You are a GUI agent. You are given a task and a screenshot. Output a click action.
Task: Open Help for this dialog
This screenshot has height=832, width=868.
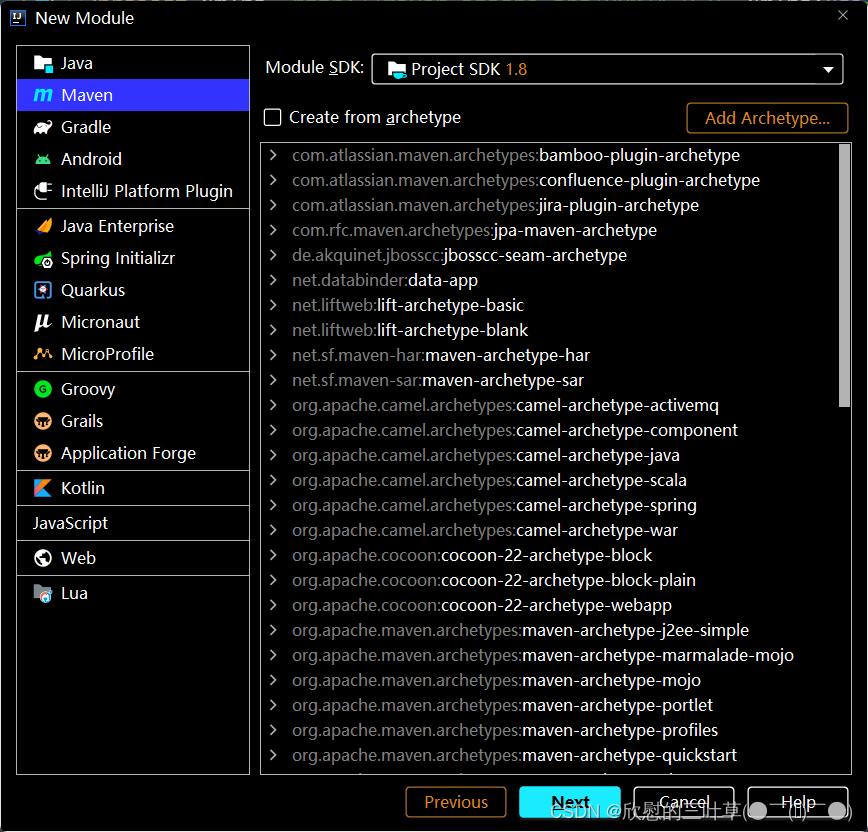798,802
